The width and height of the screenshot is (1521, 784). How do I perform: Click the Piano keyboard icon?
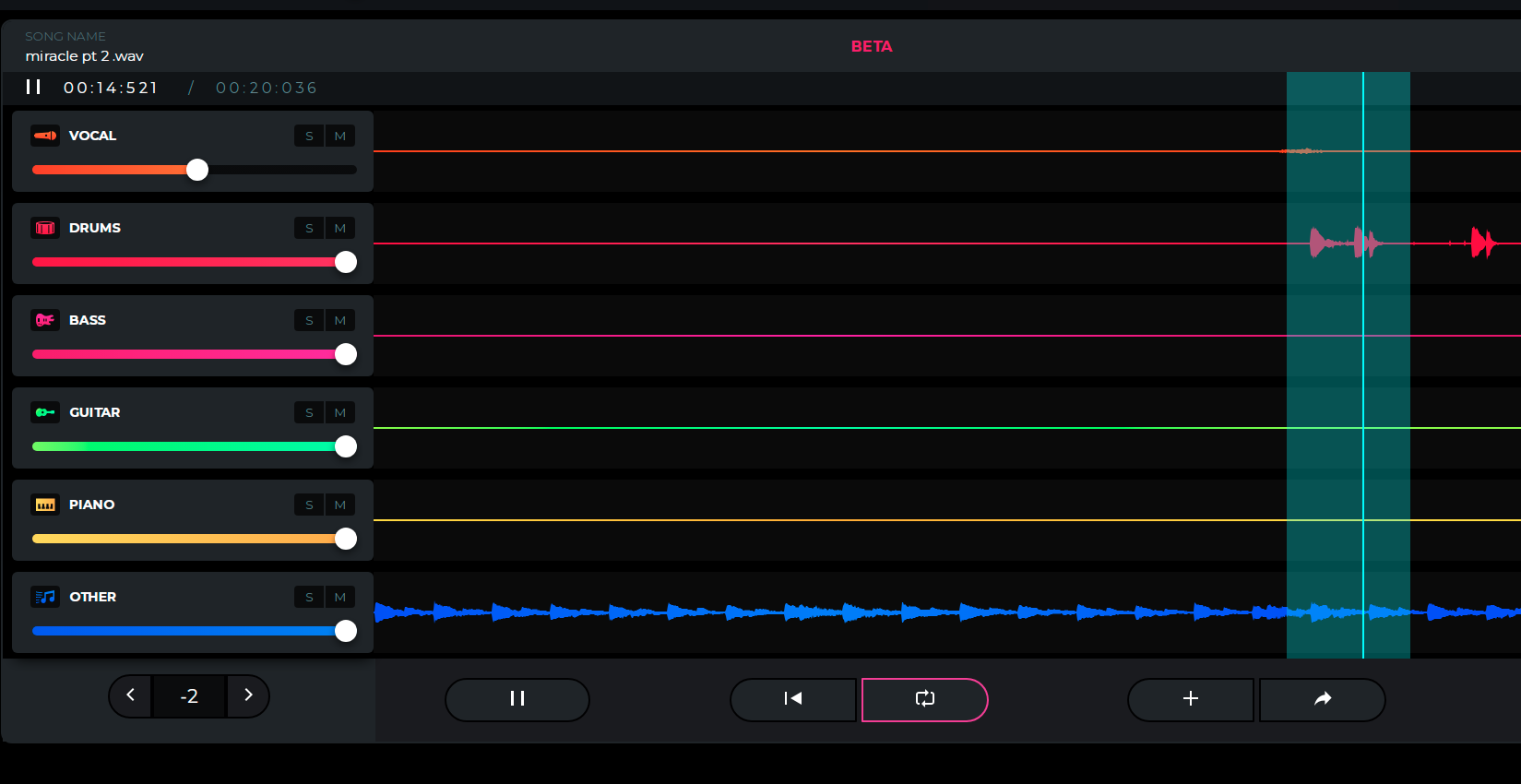point(45,505)
